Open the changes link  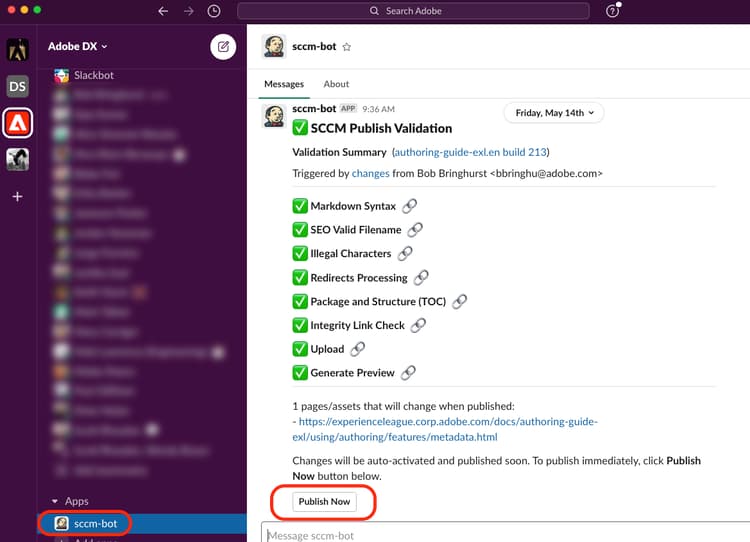point(370,173)
